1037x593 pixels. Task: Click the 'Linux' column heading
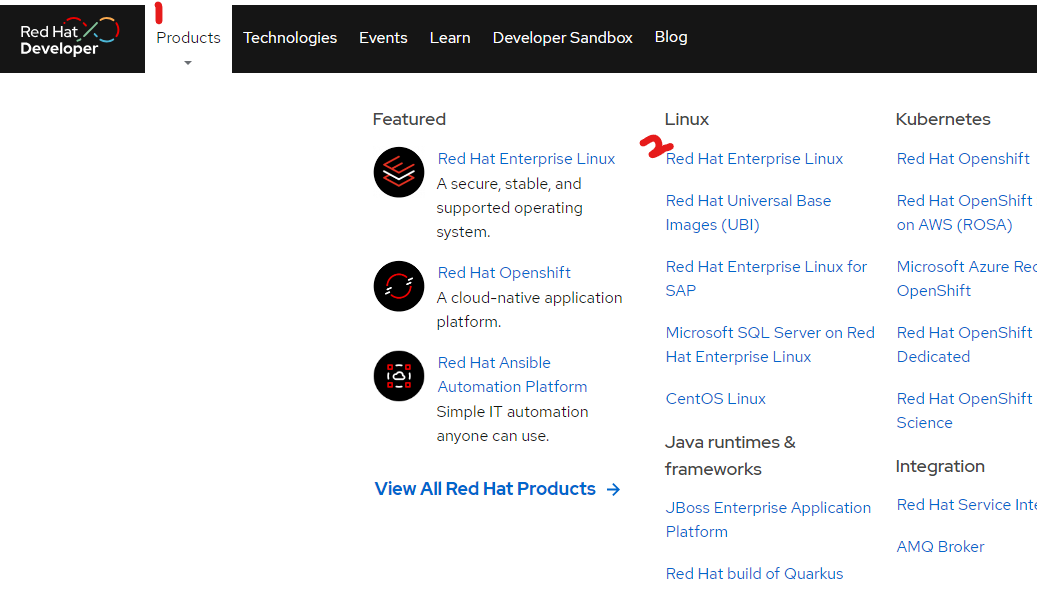pos(686,119)
